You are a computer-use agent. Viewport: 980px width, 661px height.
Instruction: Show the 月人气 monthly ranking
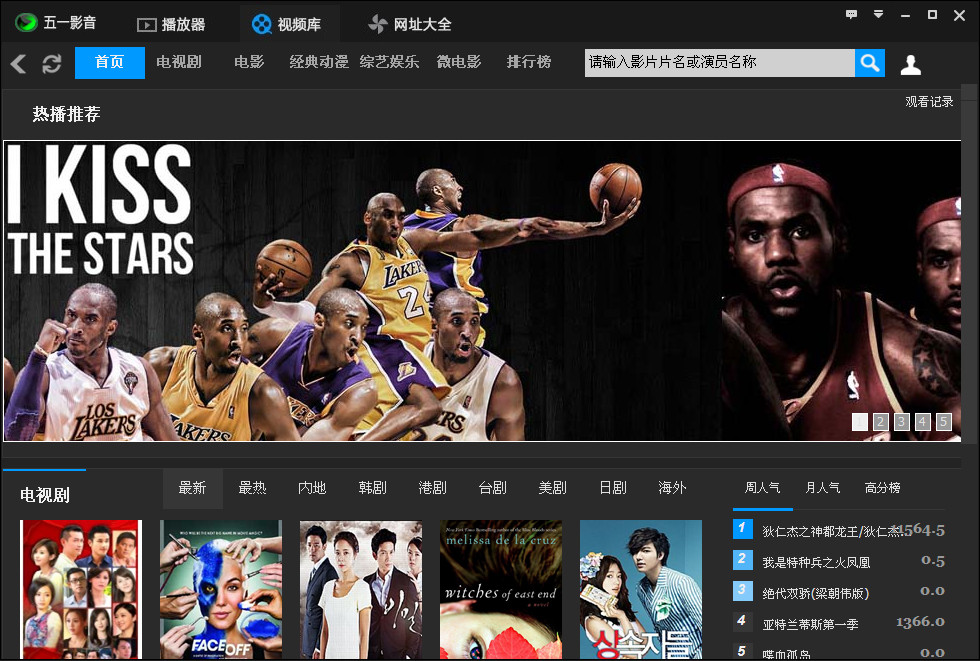pyautogui.click(x=822, y=488)
